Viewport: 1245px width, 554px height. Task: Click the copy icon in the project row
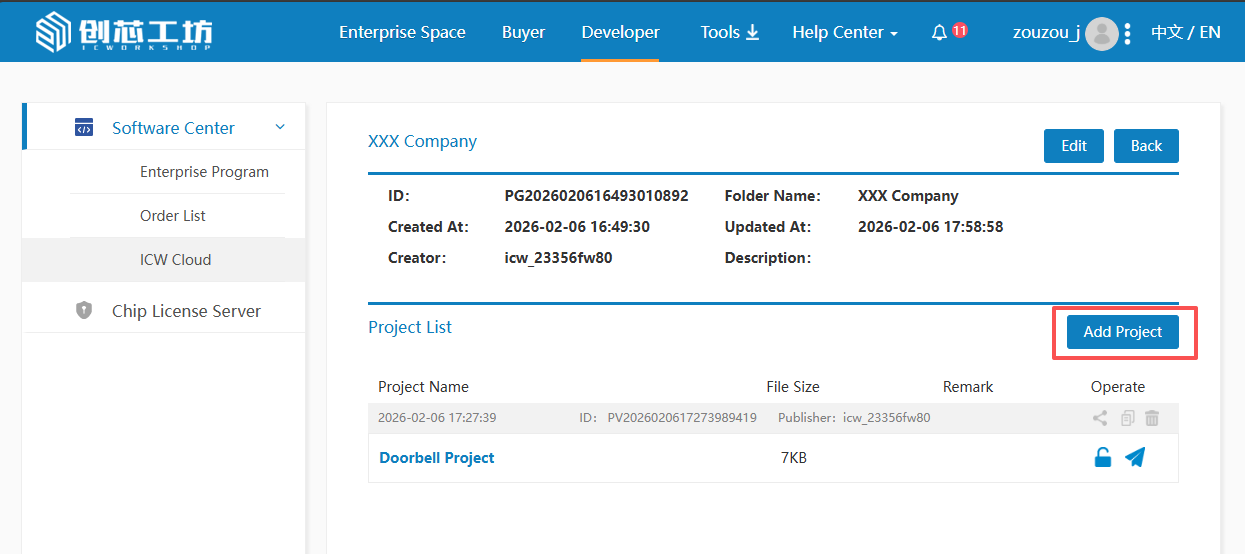click(1128, 418)
